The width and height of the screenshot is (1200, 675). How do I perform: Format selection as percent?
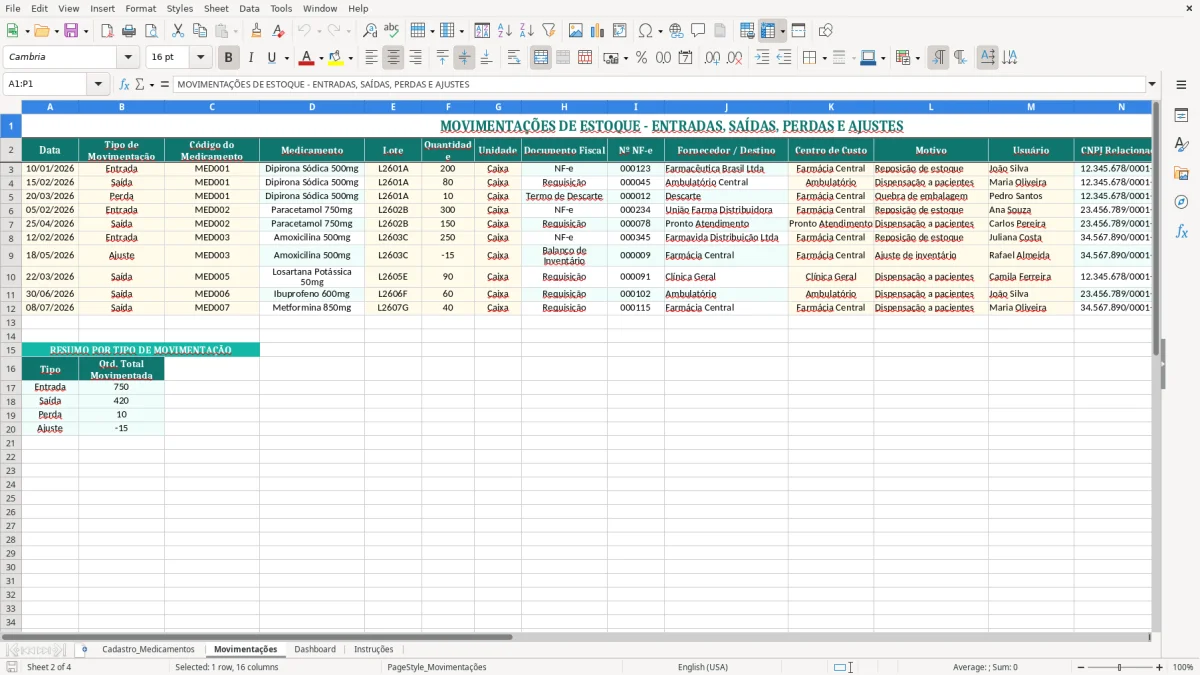[x=641, y=58]
